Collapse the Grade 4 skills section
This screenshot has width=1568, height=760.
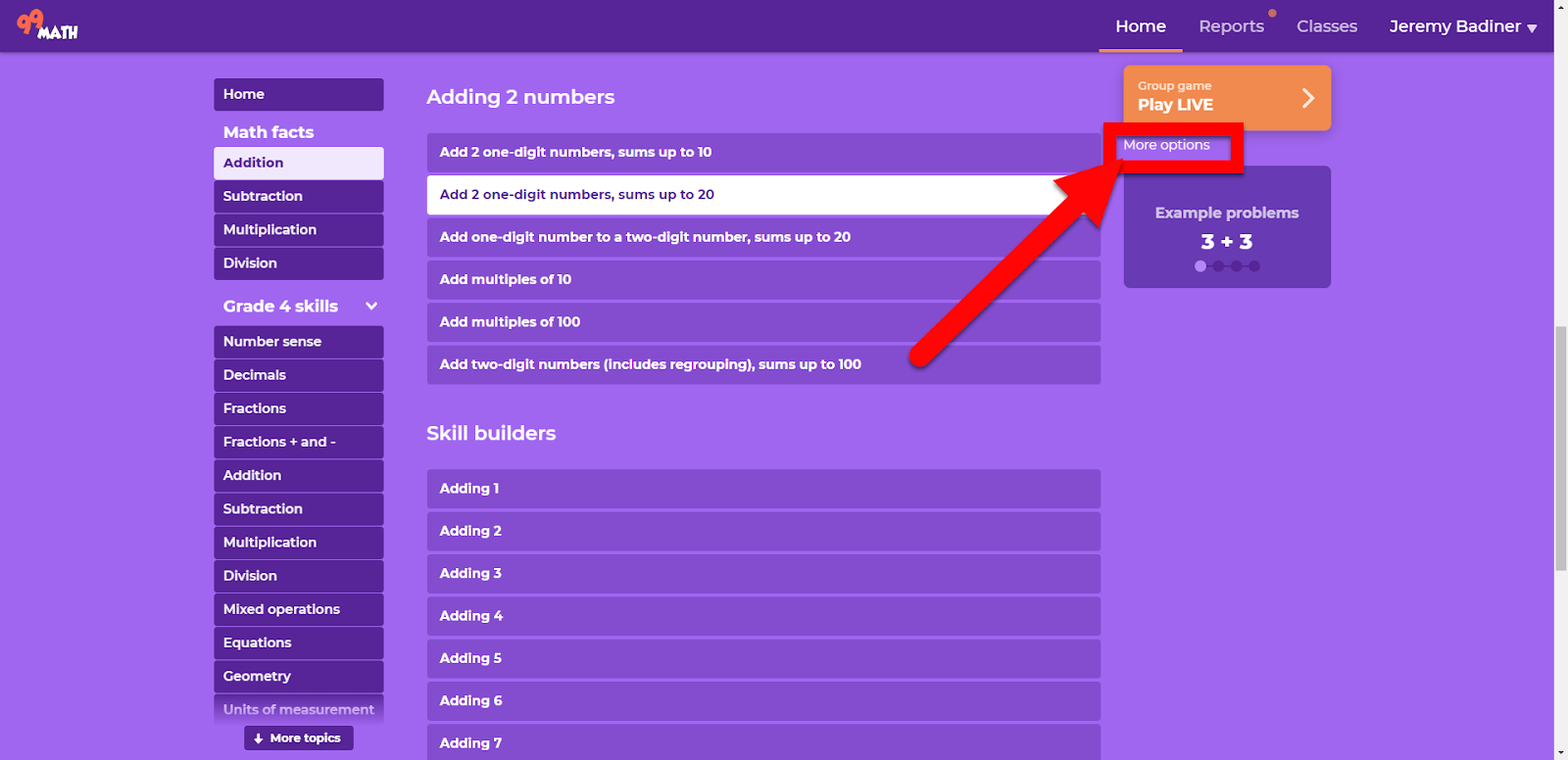point(371,307)
